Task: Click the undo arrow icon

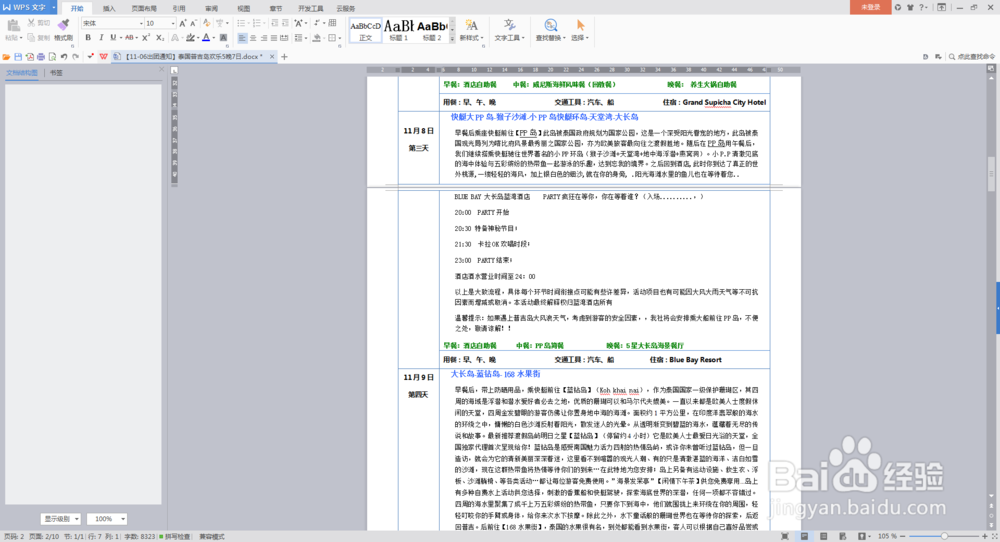Action: point(64,57)
